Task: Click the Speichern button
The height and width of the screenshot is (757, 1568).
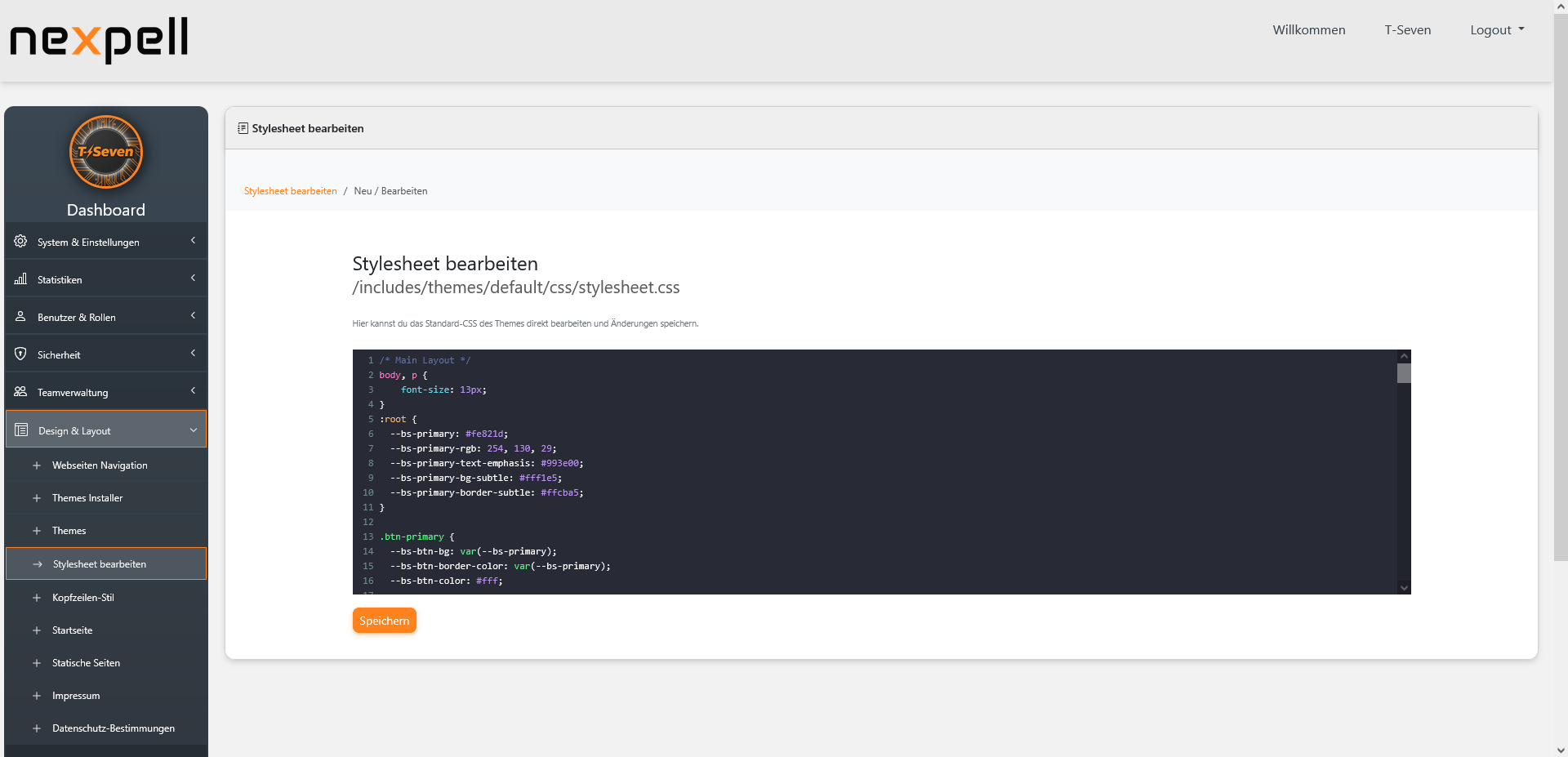Action: (x=384, y=620)
